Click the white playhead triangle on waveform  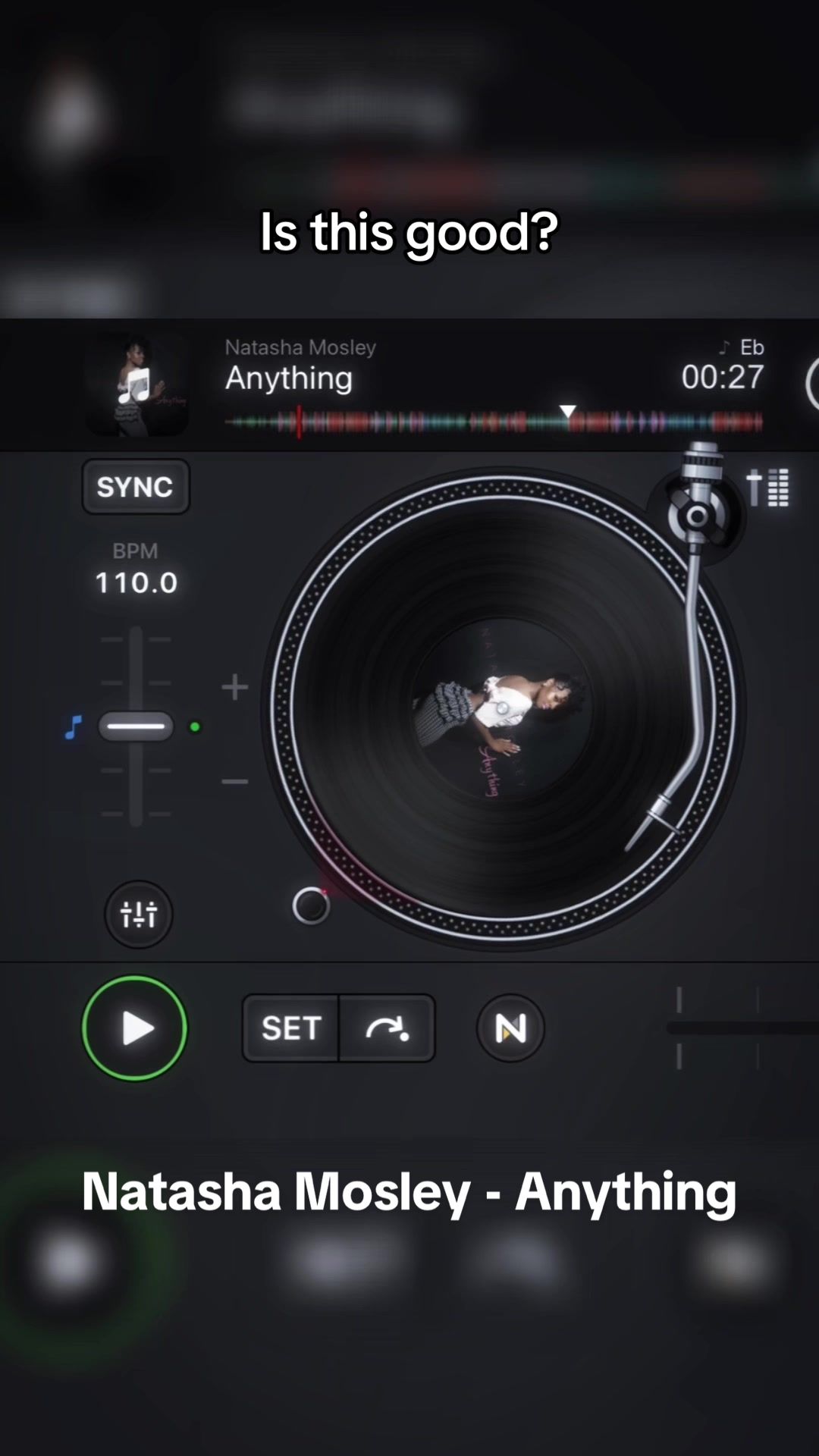pos(568,411)
